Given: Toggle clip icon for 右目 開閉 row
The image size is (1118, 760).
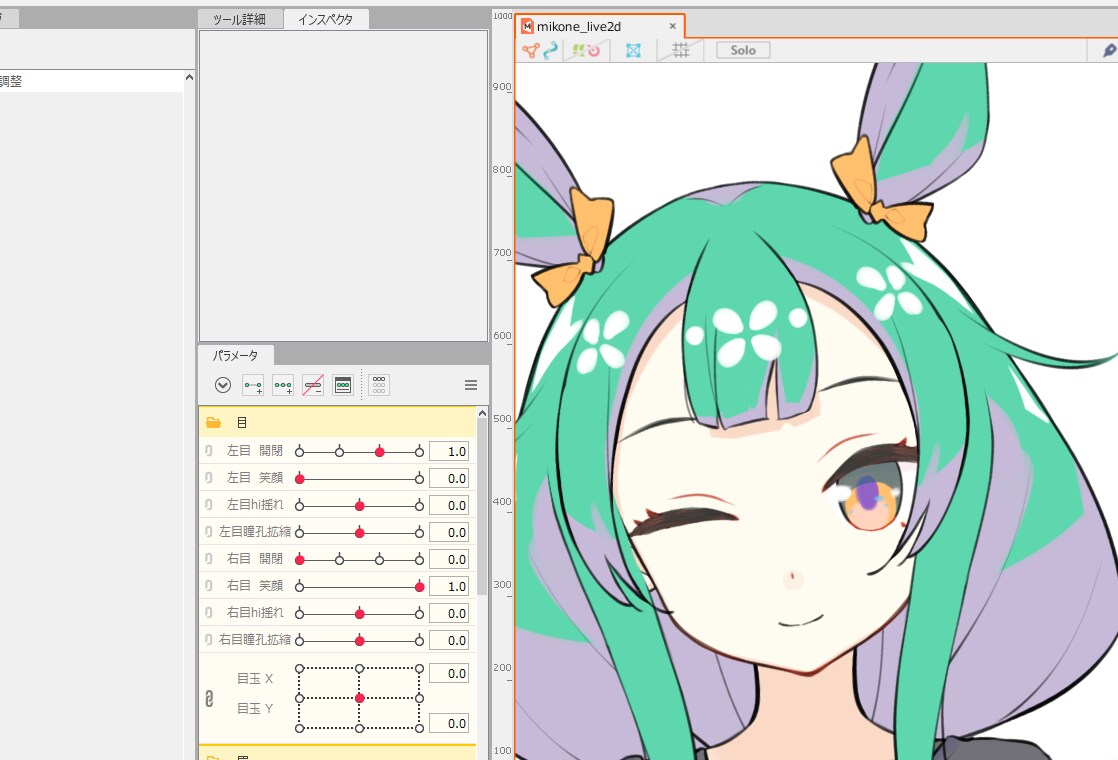Looking at the screenshot, I should [209, 559].
